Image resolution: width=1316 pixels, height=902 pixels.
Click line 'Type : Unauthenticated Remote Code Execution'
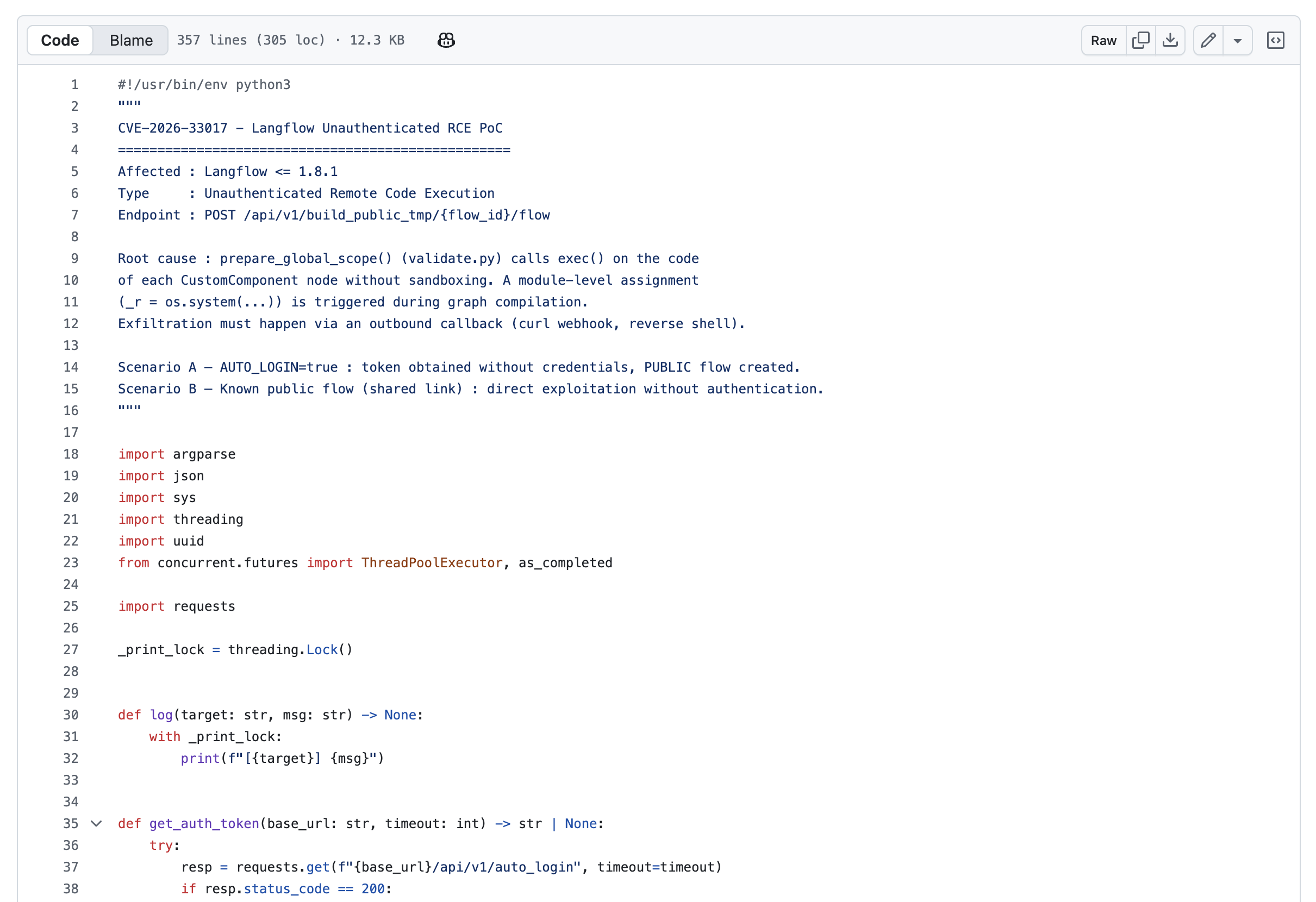[x=306, y=193]
